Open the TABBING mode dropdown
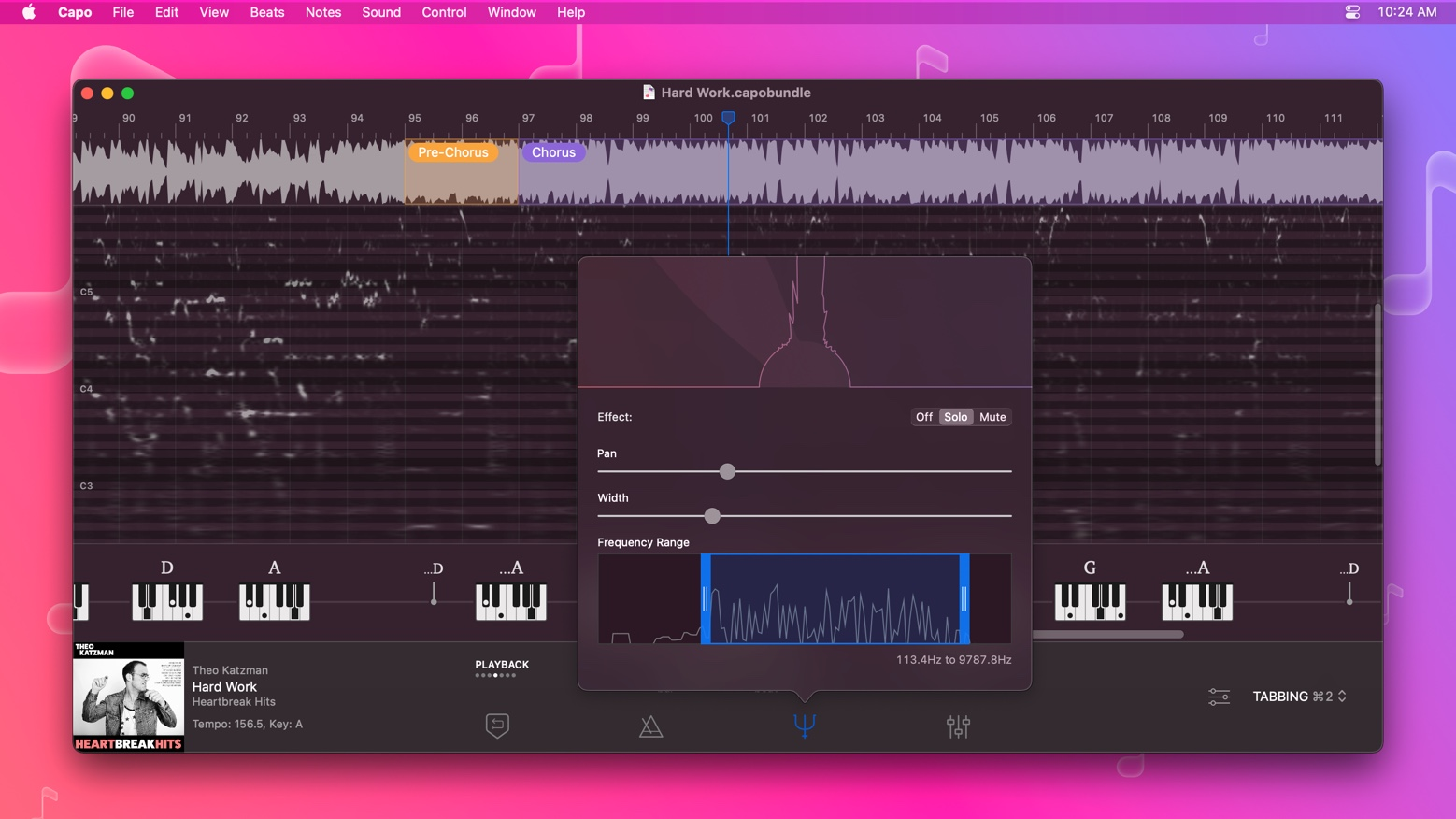Viewport: 1456px width, 819px height. click(x=1299, y=697)
